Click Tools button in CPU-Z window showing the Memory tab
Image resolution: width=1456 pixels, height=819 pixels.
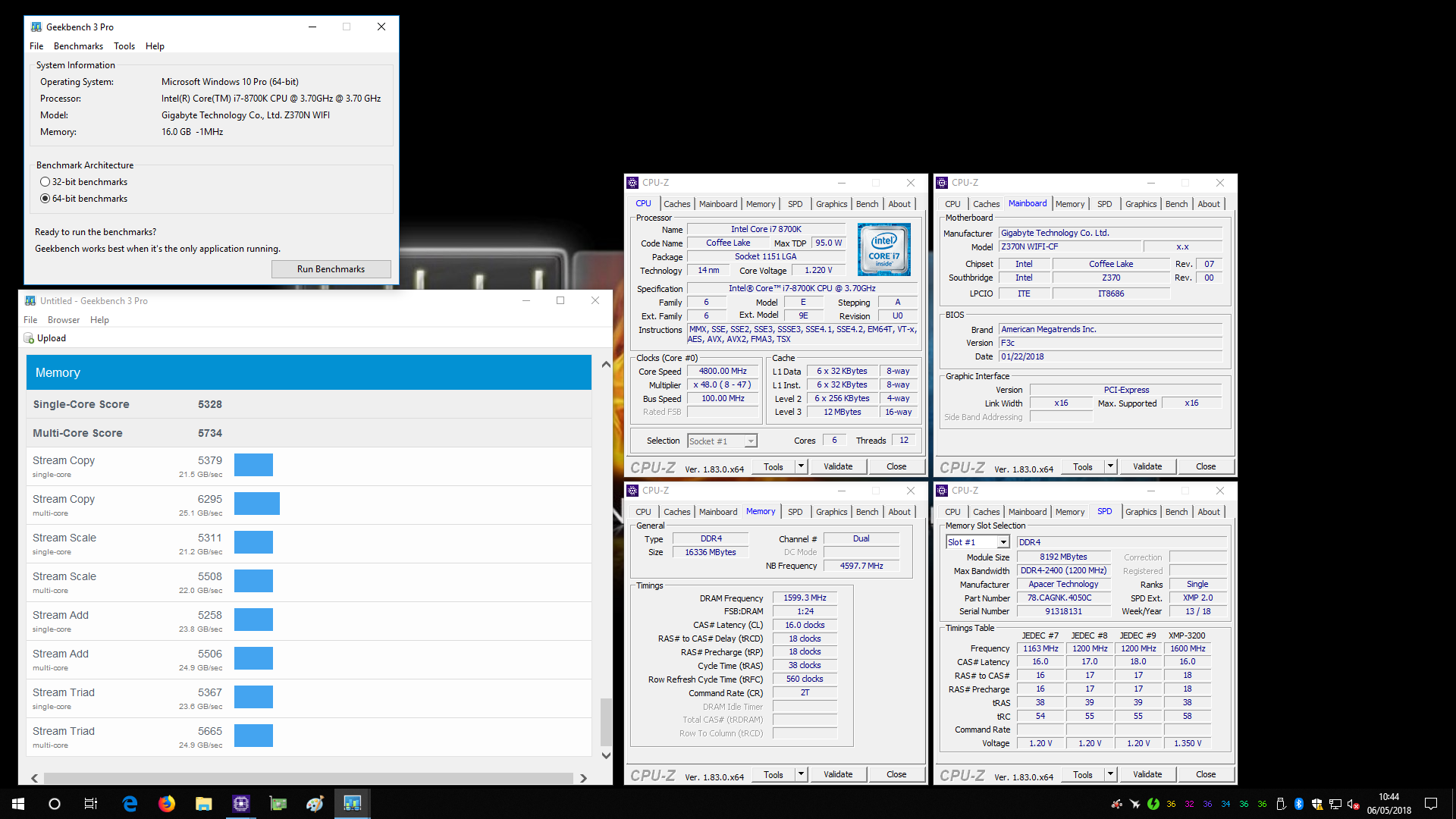point(773,774)
